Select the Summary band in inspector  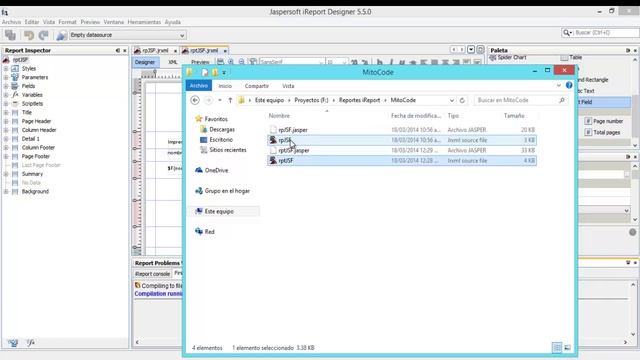tap(32, 174)
